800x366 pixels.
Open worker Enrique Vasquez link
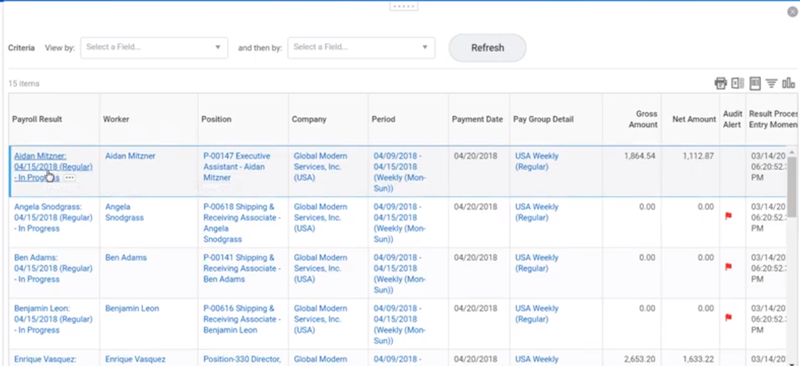tap(135, 359)
